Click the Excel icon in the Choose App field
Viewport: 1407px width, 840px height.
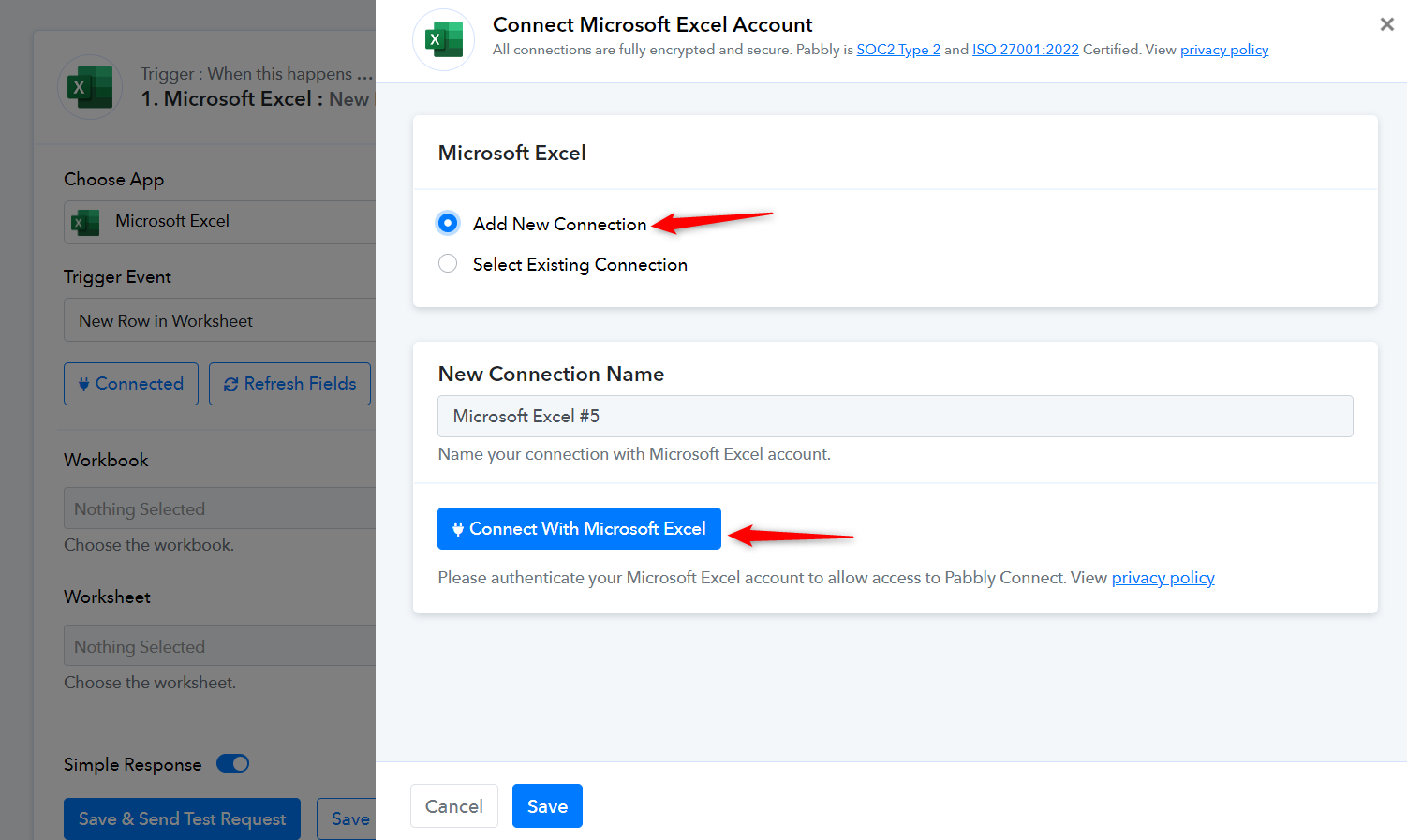(85, 222)
